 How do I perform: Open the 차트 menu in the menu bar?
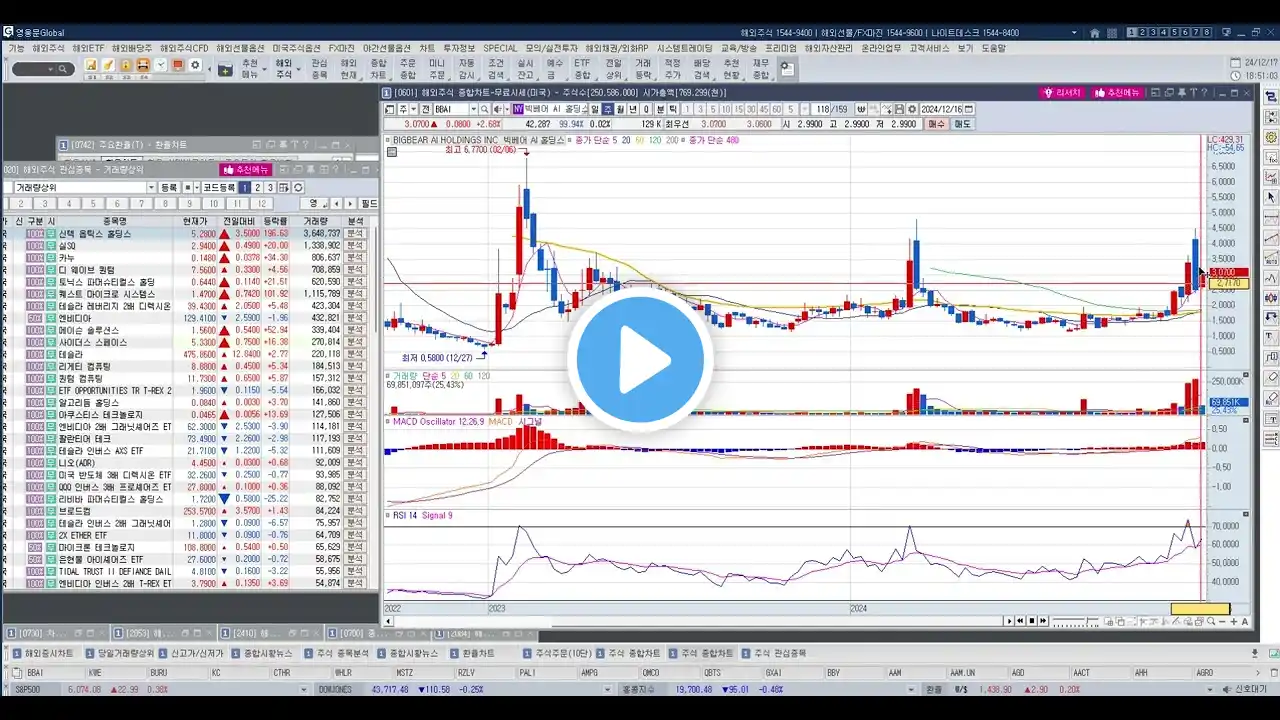point(427,48)
